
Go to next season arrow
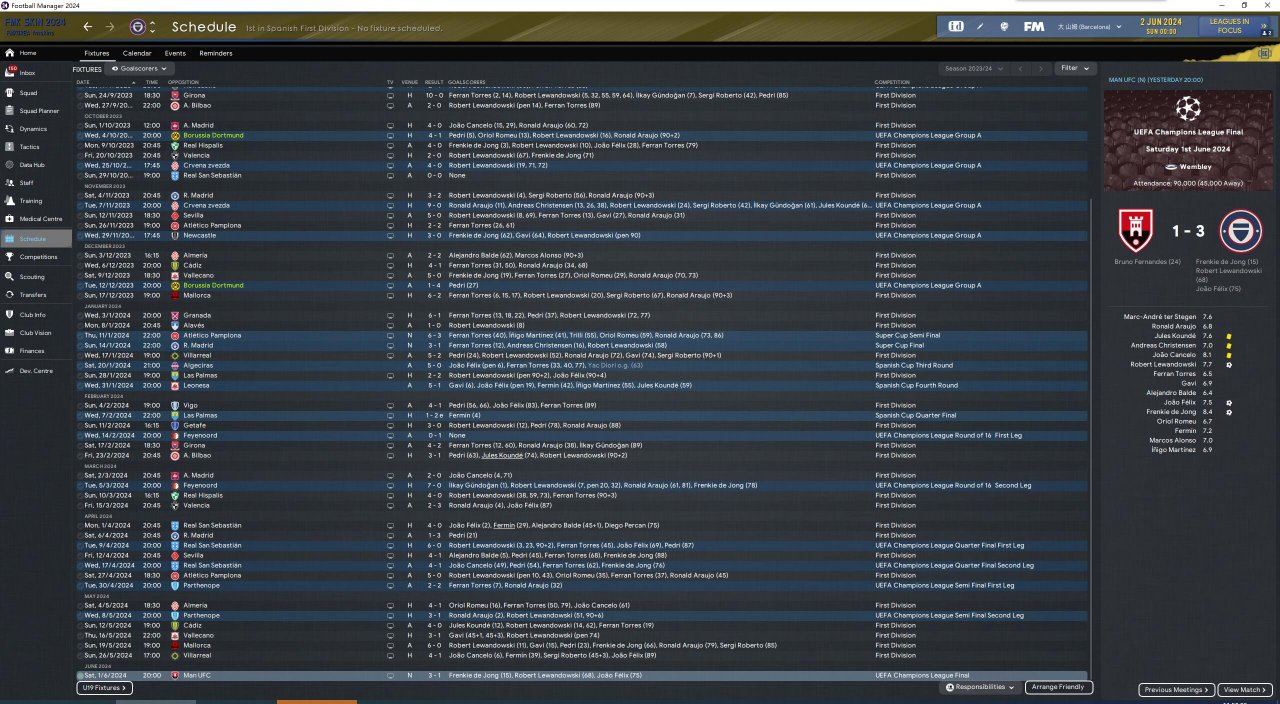pyautogui.click(x=1041, y=69)
